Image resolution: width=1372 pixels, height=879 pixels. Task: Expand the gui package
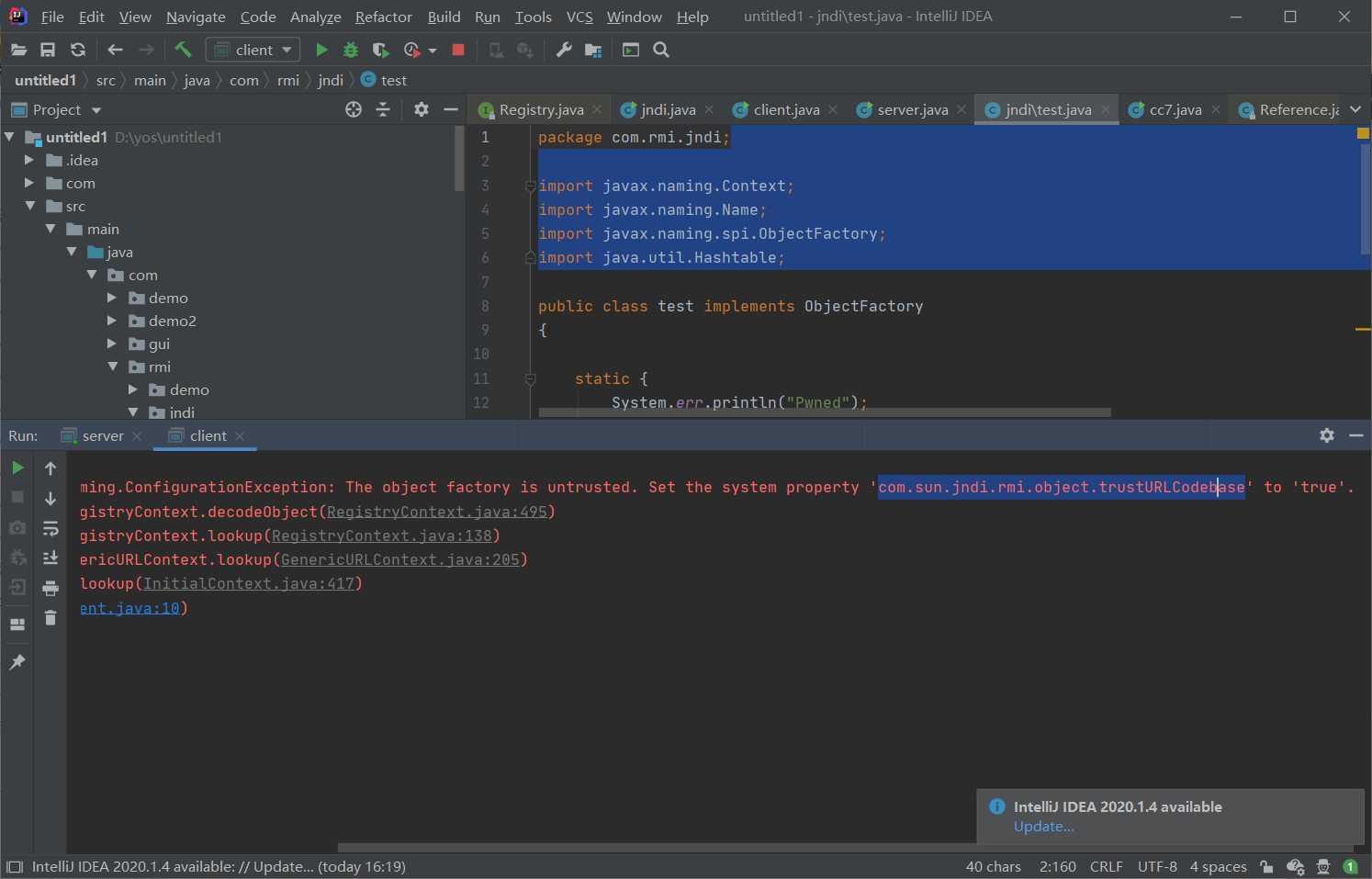112,344
